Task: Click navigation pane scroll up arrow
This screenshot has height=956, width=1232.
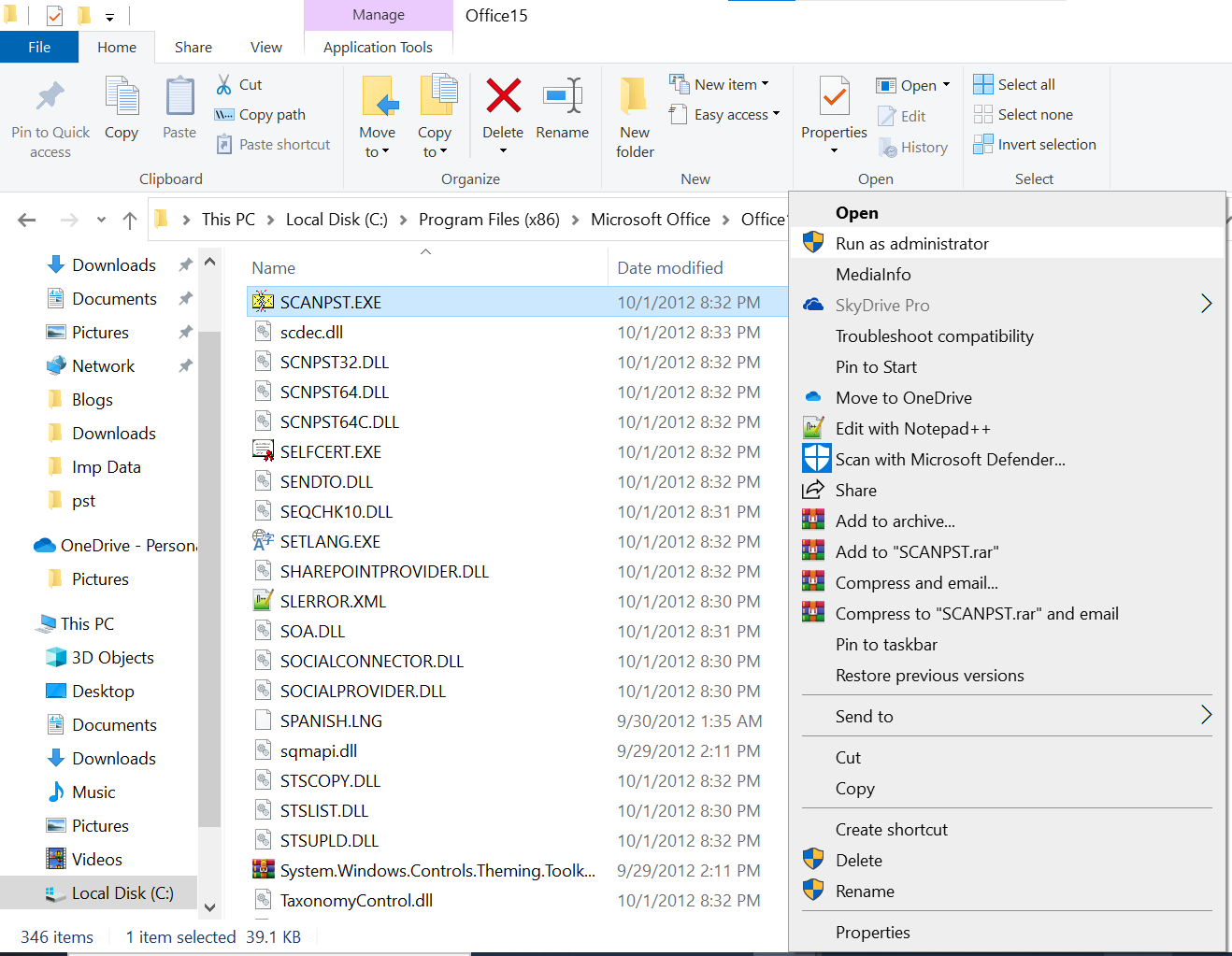Action: (x=210, y=262)
